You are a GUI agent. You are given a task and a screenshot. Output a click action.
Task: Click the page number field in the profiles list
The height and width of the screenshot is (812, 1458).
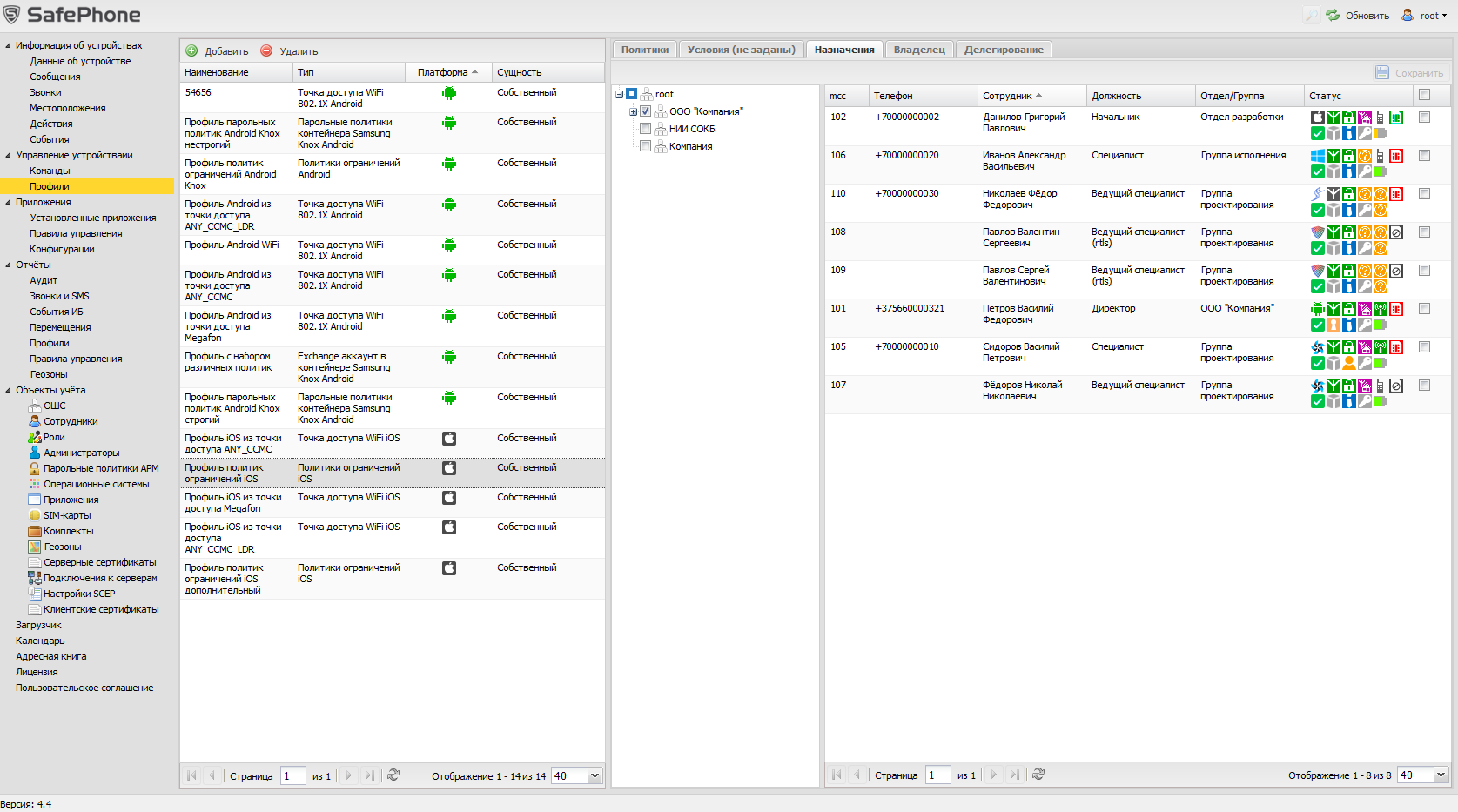tap(292, 775)
